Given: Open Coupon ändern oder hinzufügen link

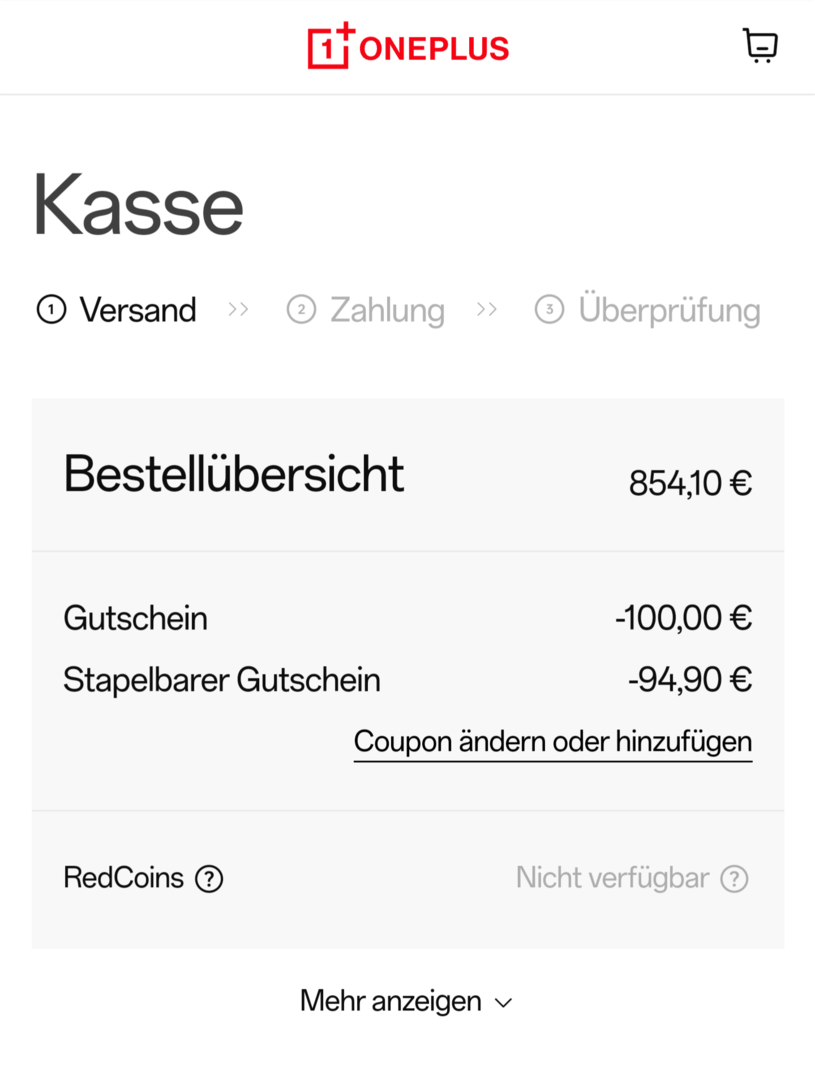Looking at the screenshot, I should [553, 742].
